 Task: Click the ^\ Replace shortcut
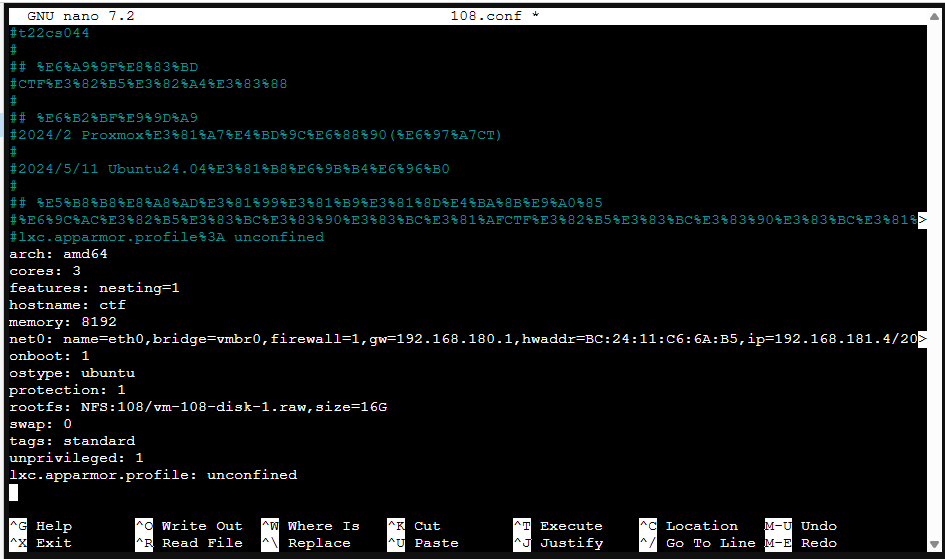pyautogui.click(x=306, y=543)
